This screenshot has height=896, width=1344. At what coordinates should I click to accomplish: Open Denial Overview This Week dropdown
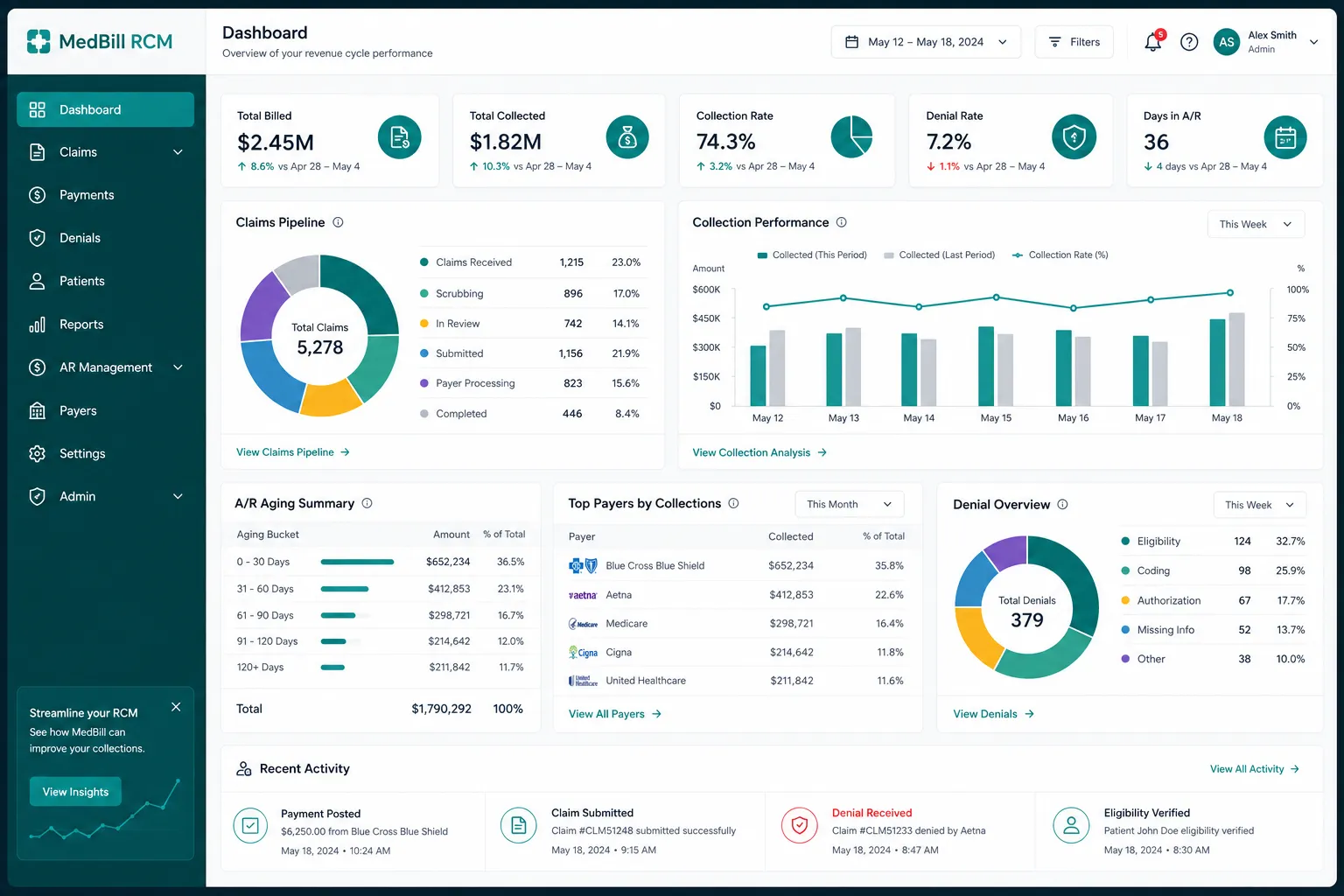1259,505
